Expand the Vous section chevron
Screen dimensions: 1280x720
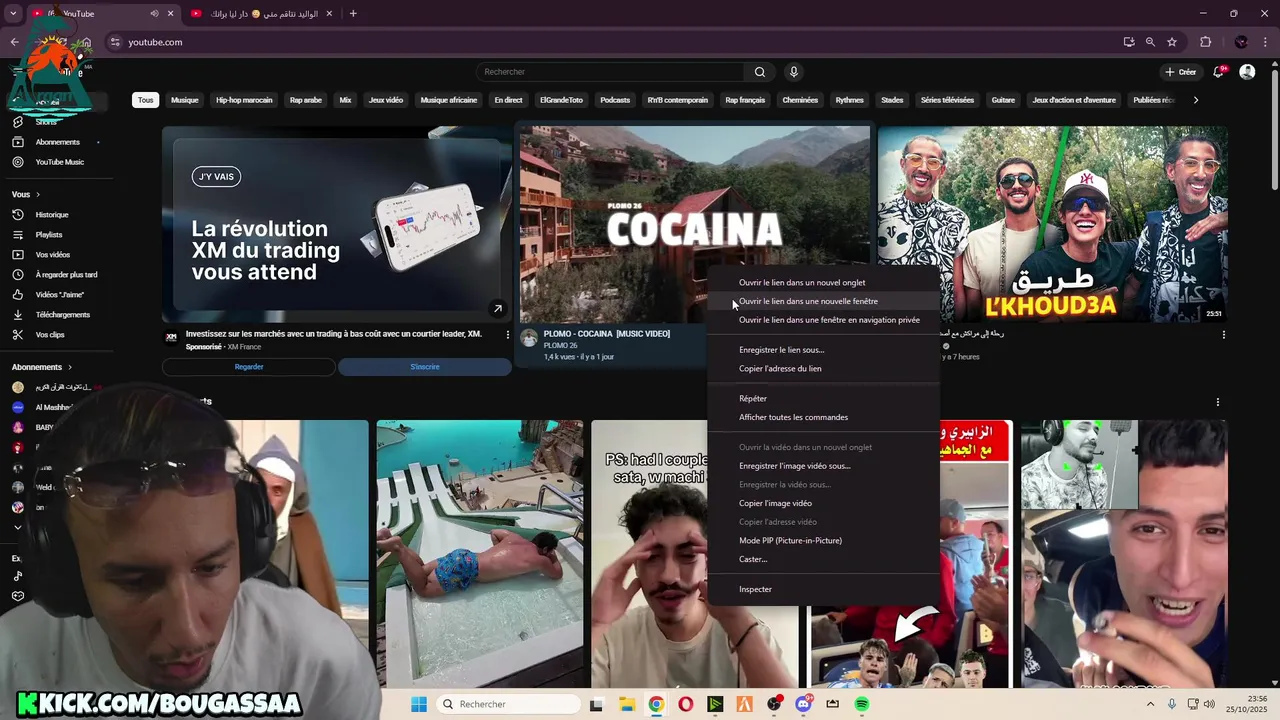pyautogui.click(x=38, y=195)
